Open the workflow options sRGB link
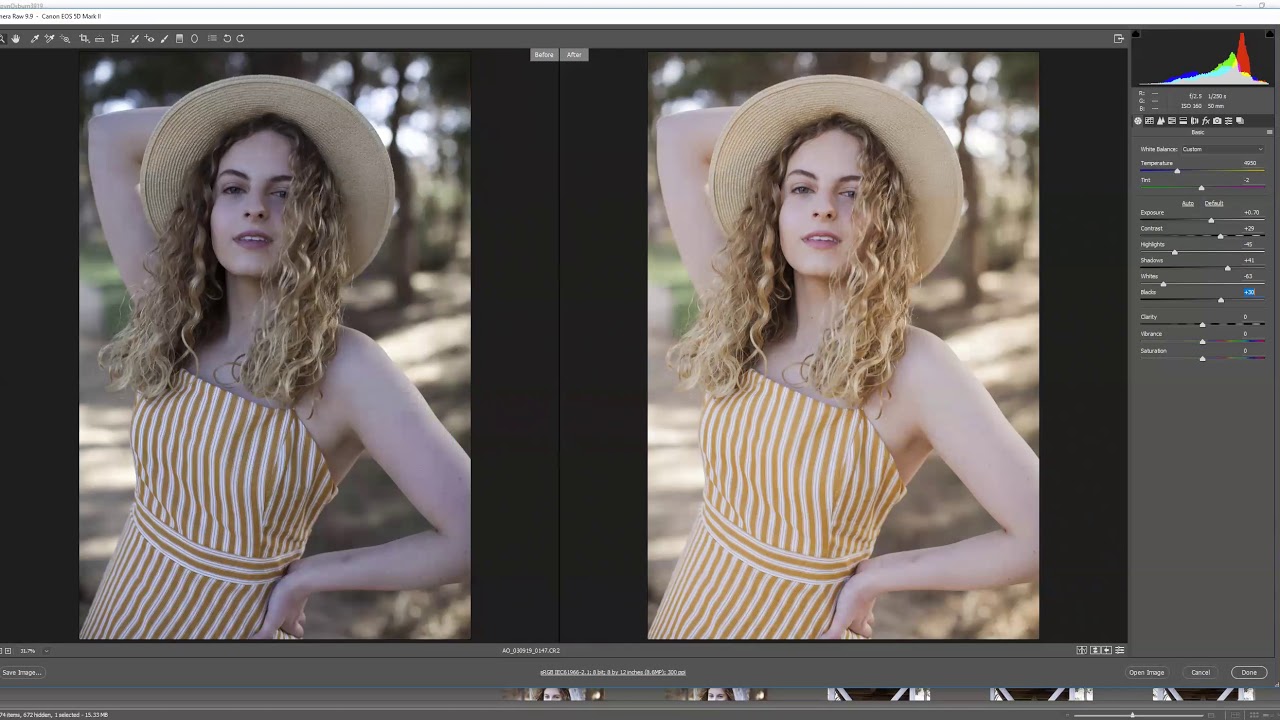Viewport: 1280px width, 720px height. 613,672
